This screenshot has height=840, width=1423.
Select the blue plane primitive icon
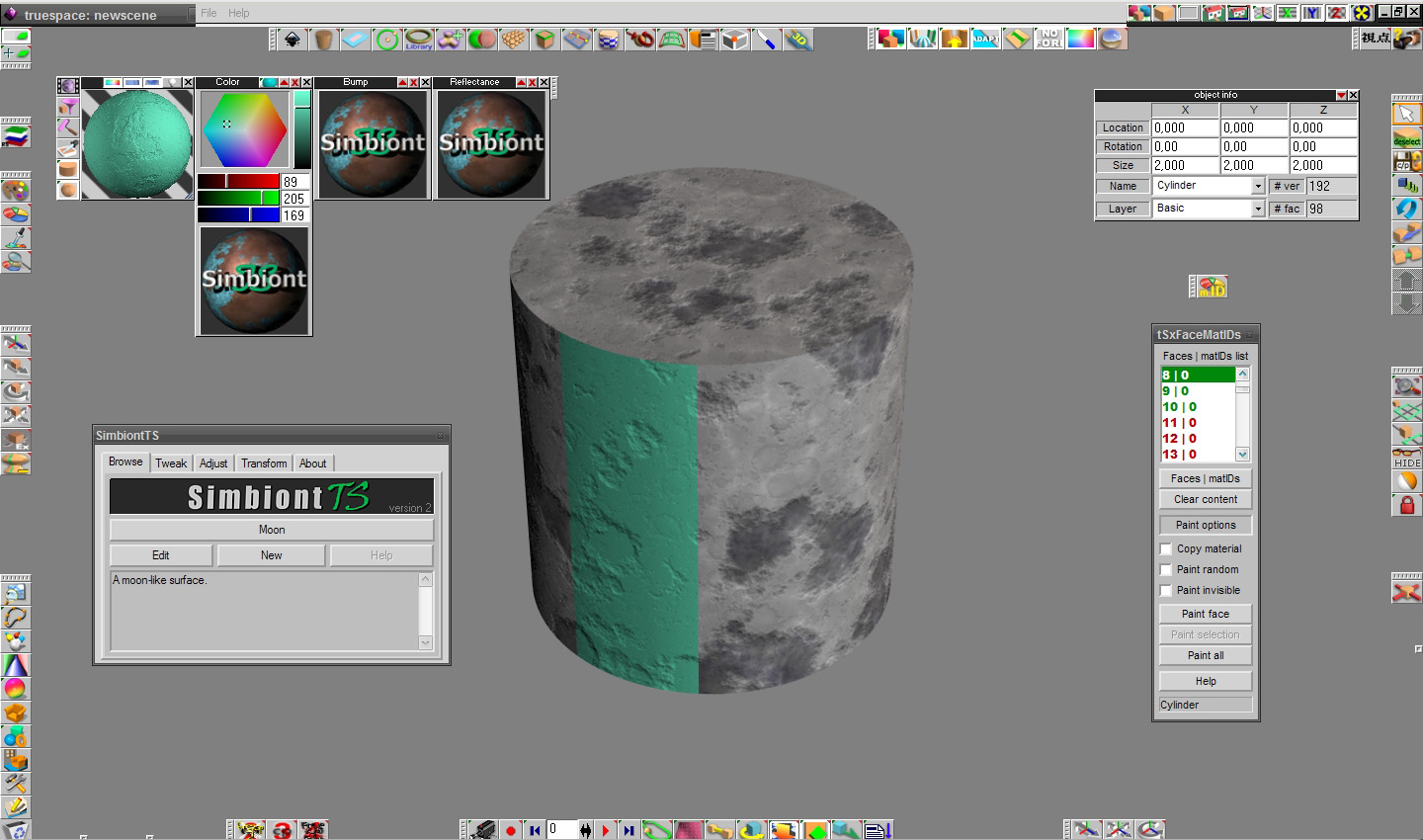pyautogui.click(x=356, y=40)
